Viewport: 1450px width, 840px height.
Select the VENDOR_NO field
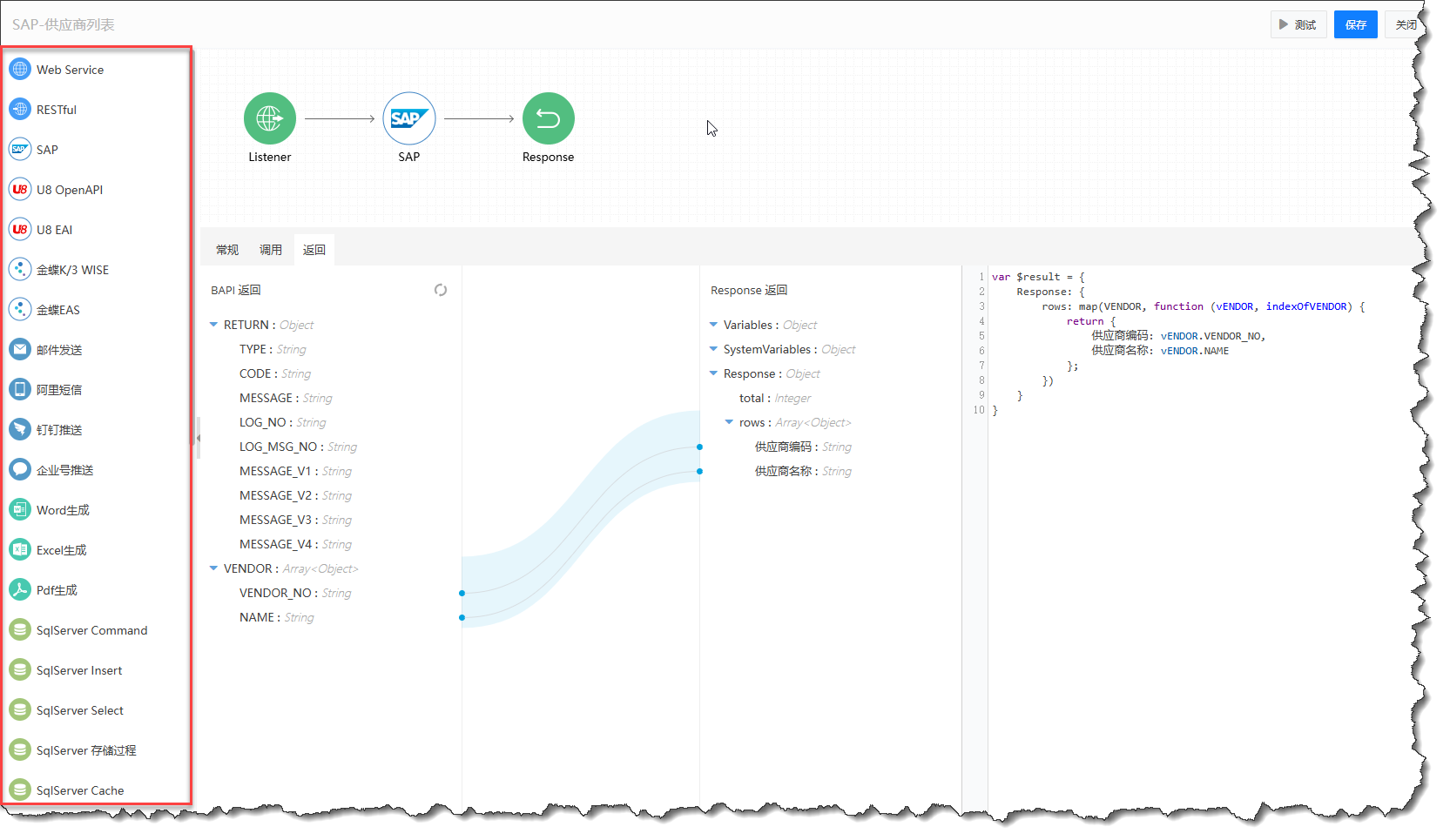click(x=275, y=593)
